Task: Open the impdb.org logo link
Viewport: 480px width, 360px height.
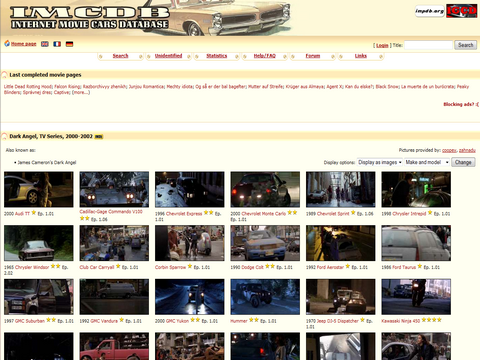Action: coord(430,11)
